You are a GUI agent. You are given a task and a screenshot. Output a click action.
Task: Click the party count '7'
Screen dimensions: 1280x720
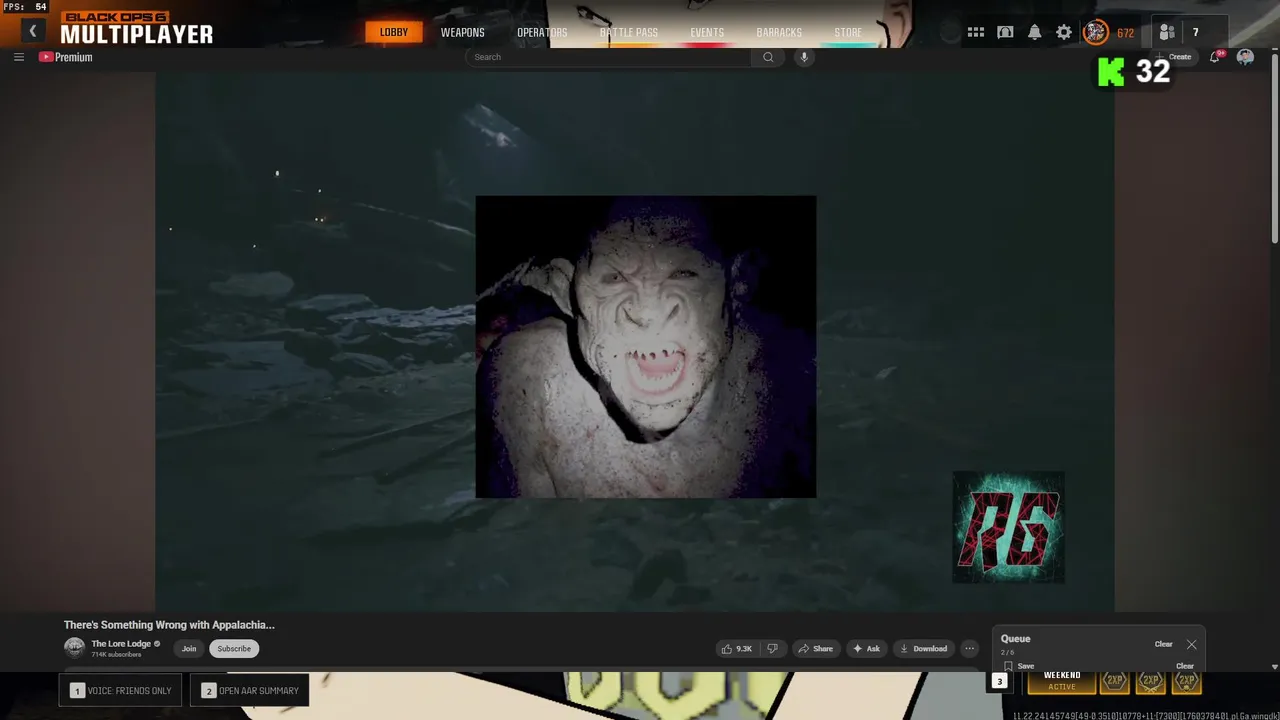coord(1195,32)
